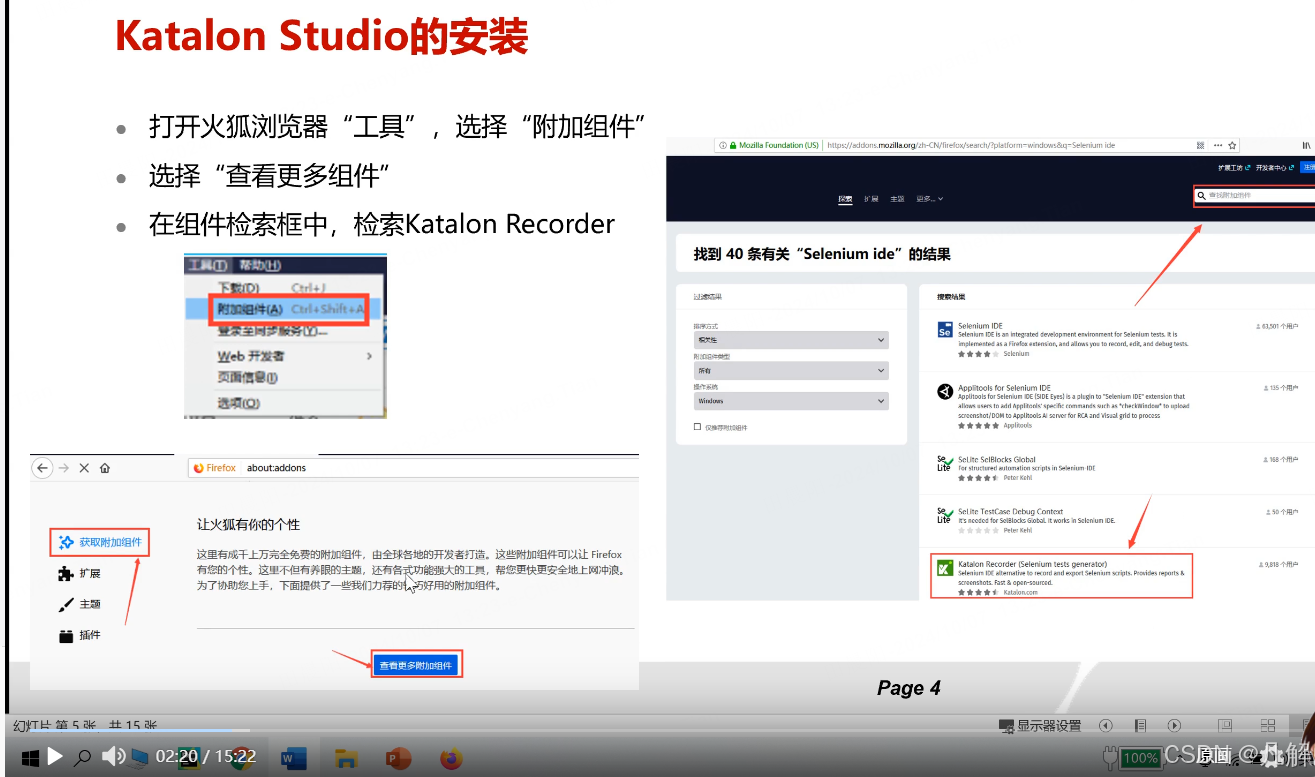Open the 操作系统 dropdown showing Windows
Image resolution: width=1315 pixels, height=777 pixels.
point(790,400)
